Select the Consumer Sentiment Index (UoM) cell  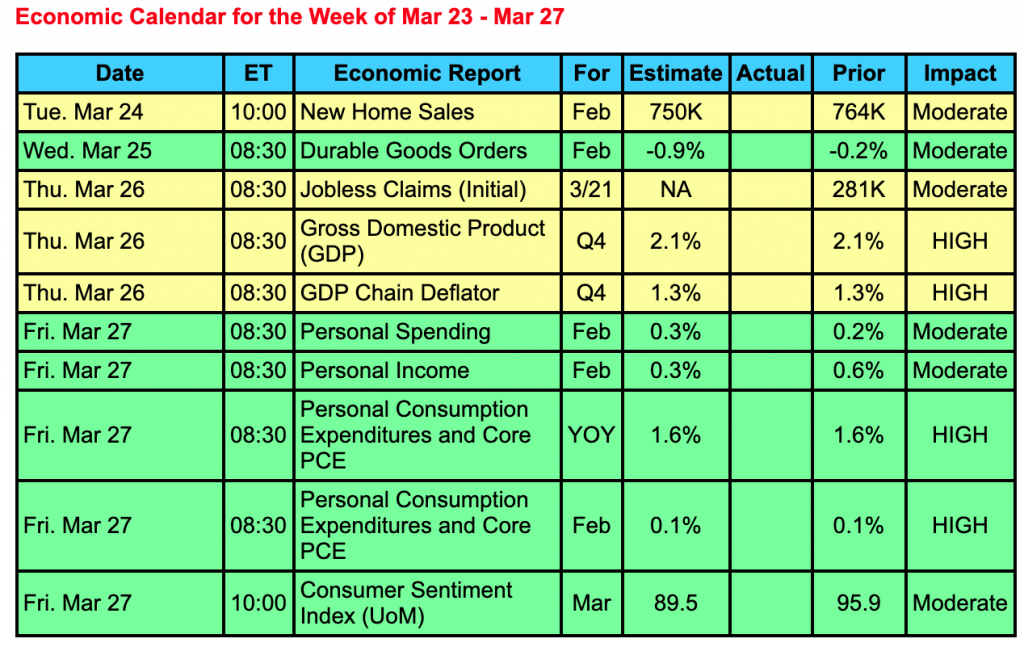pos(406,603)
